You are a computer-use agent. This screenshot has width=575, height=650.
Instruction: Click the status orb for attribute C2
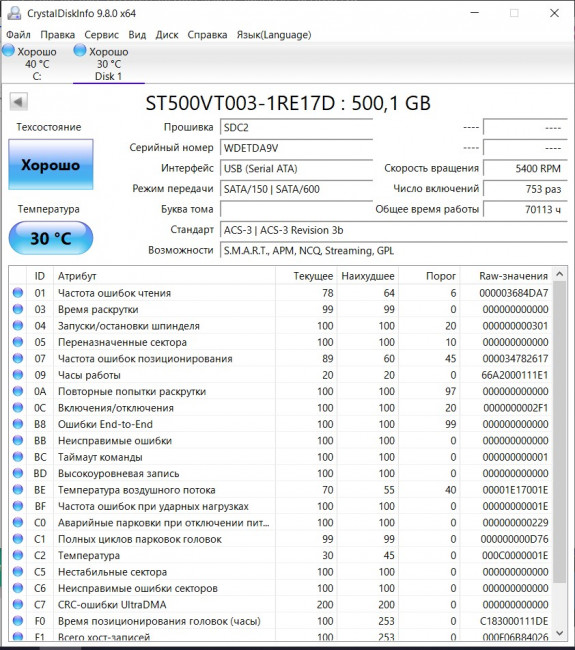pyautogui.click(x=18, y=555)
